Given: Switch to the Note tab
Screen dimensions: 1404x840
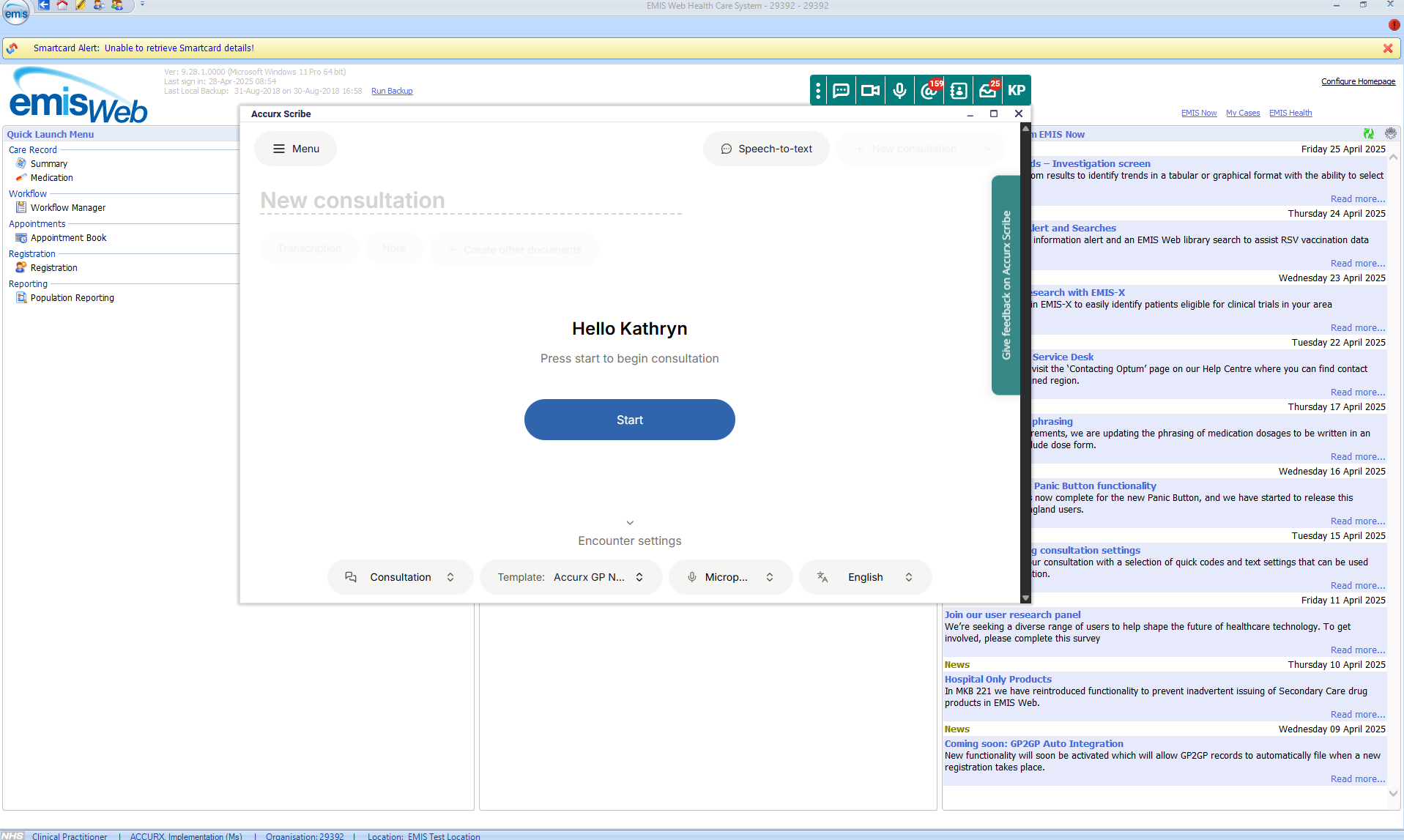Looking at the screenshot, I should 393,249.
